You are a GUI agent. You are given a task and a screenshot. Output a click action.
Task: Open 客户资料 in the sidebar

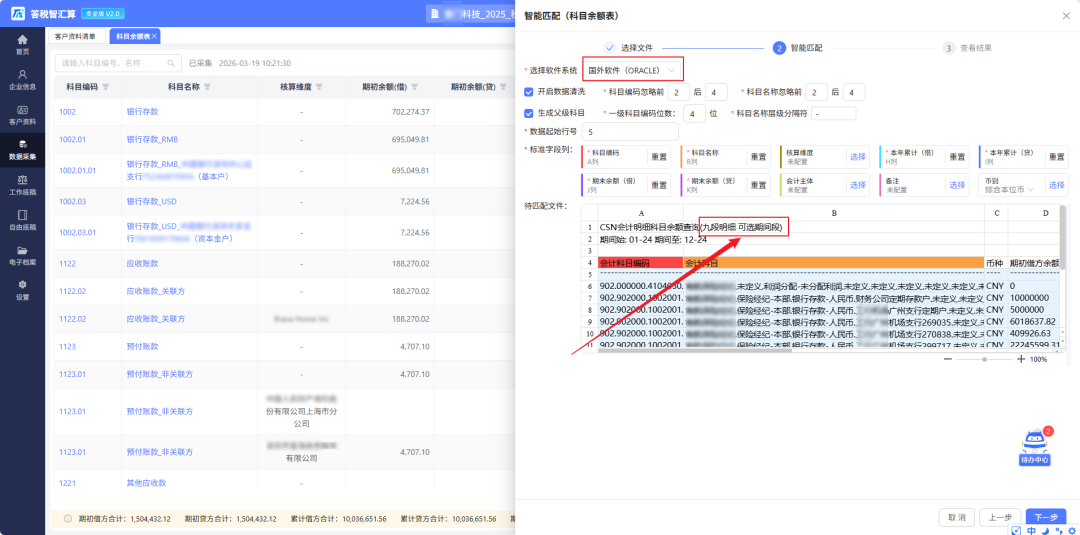pos(23,114)
